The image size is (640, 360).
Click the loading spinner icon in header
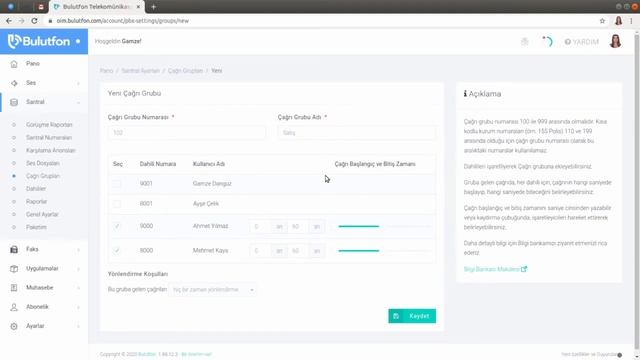pyautogui.click(x=547, y=41)
